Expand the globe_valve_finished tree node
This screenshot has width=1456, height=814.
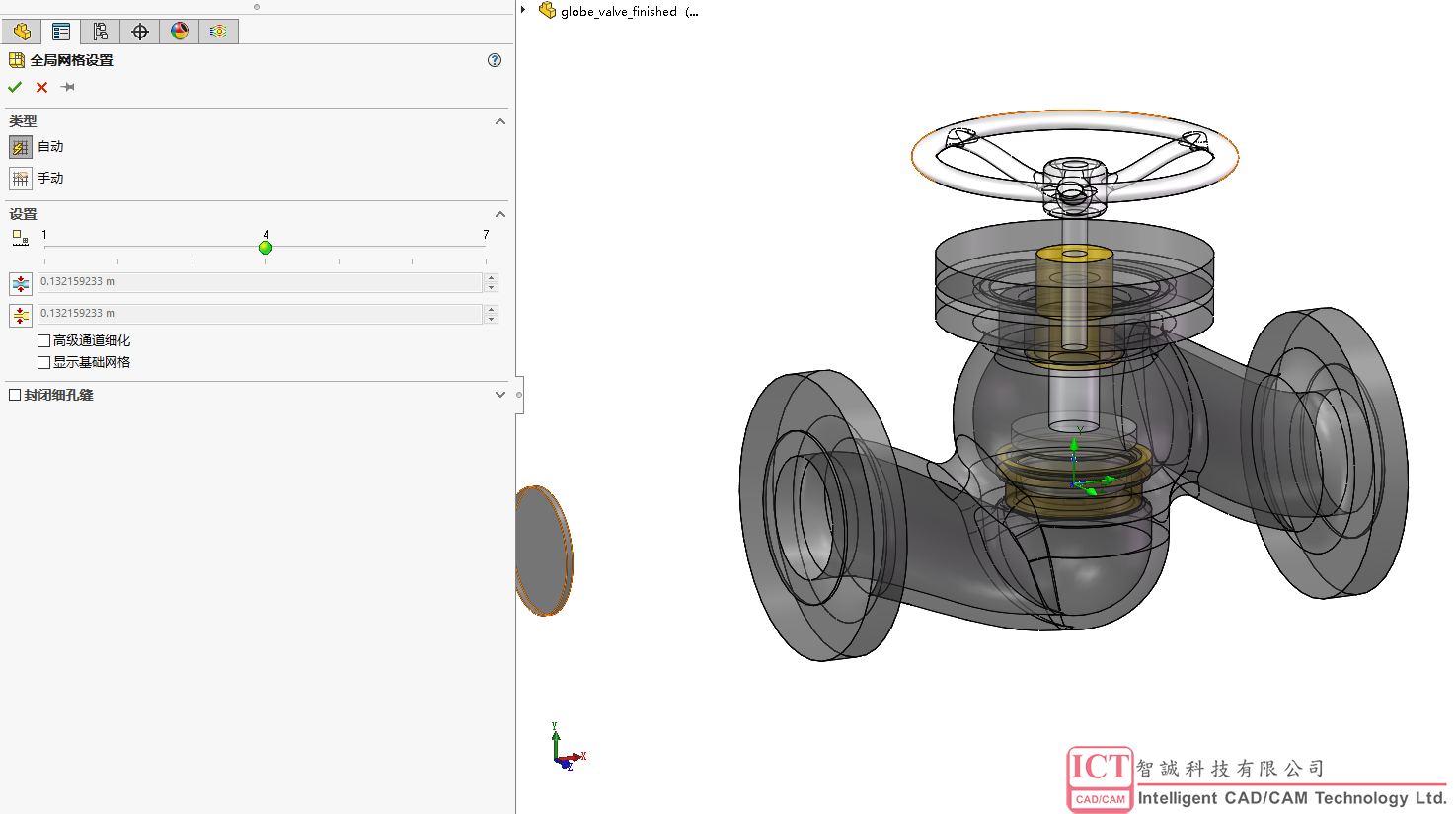(523, 10)
